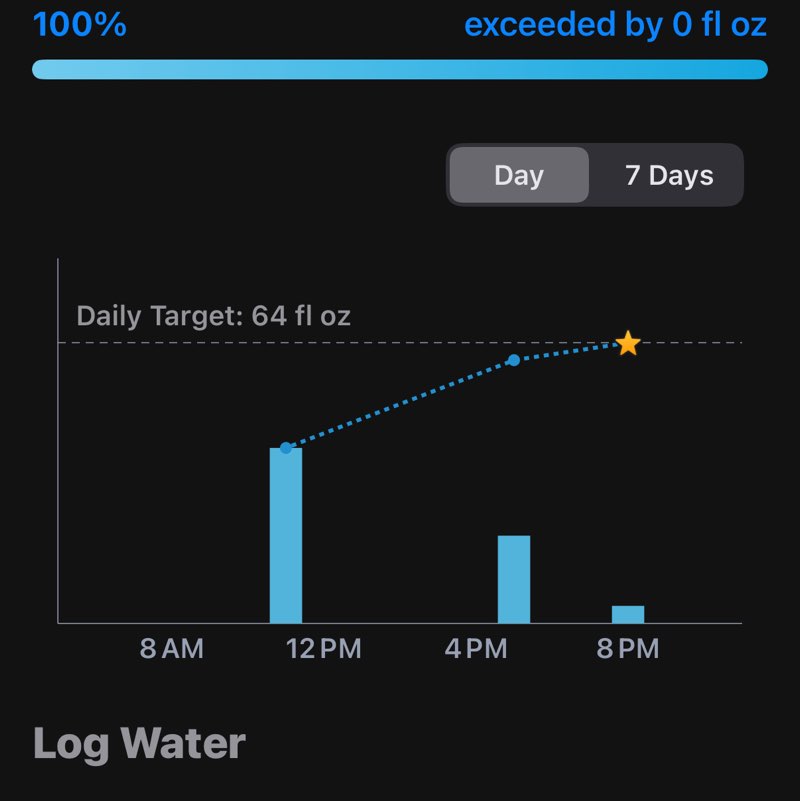Viewport: 800px width, 801px height.
Task: Tap the dotted cumulative intake trend line
Action: [x=400, y=404]
